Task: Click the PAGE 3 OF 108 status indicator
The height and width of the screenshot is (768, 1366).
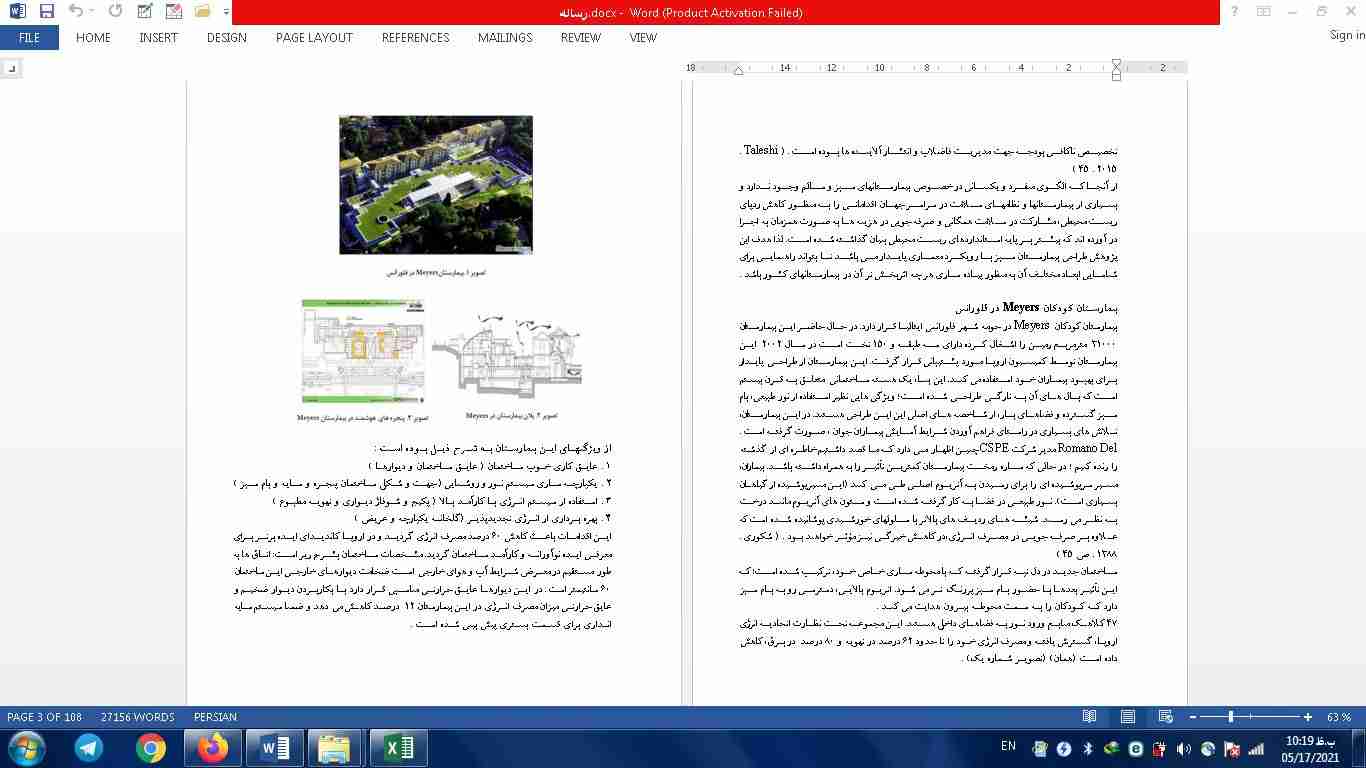Action: (x=44, y=717)
